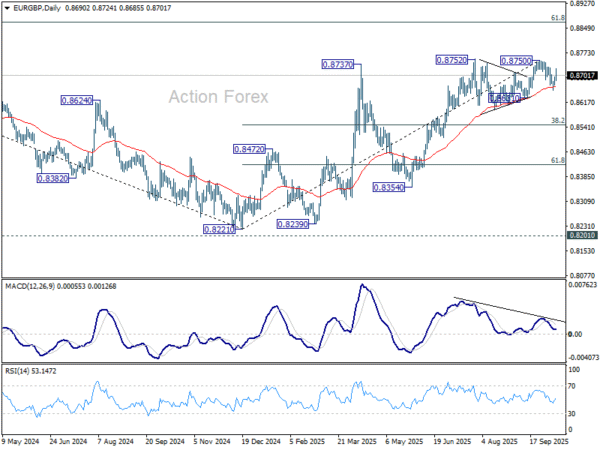
Task: Click the 0.8221 bottom price label
Action: click(220, 228)
